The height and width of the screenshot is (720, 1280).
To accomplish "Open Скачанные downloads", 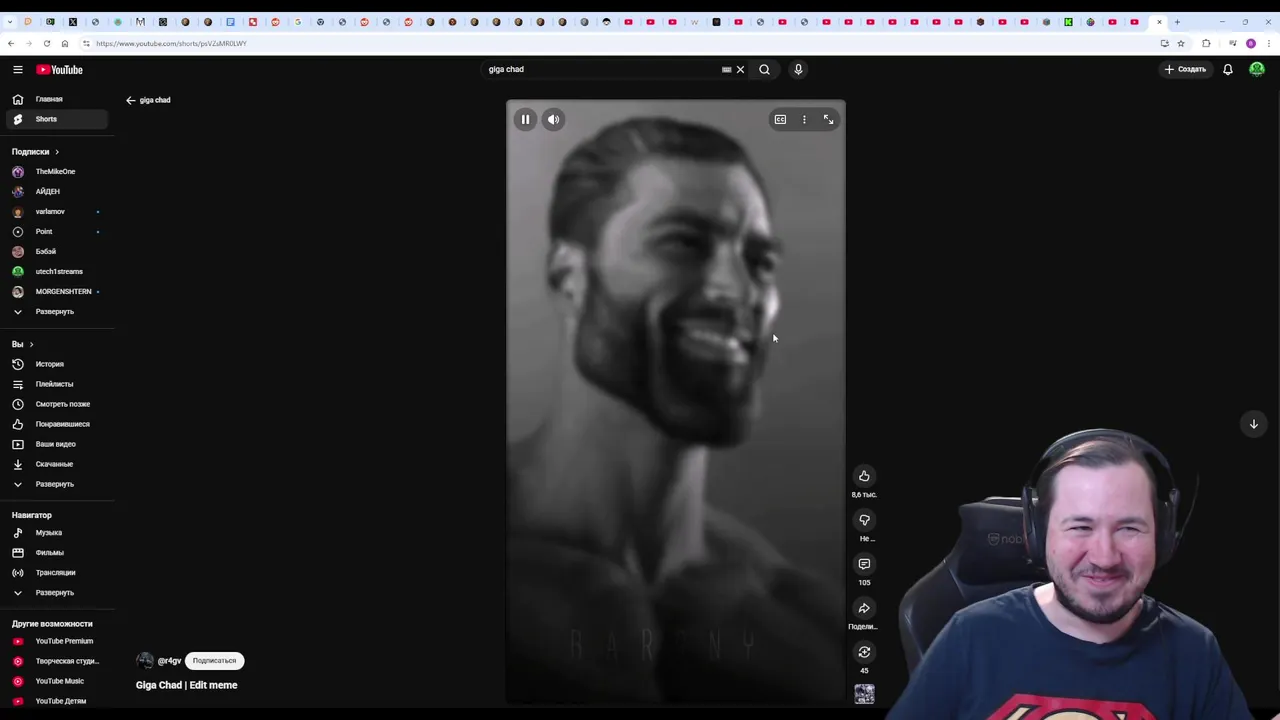I will tap(56, 464).
